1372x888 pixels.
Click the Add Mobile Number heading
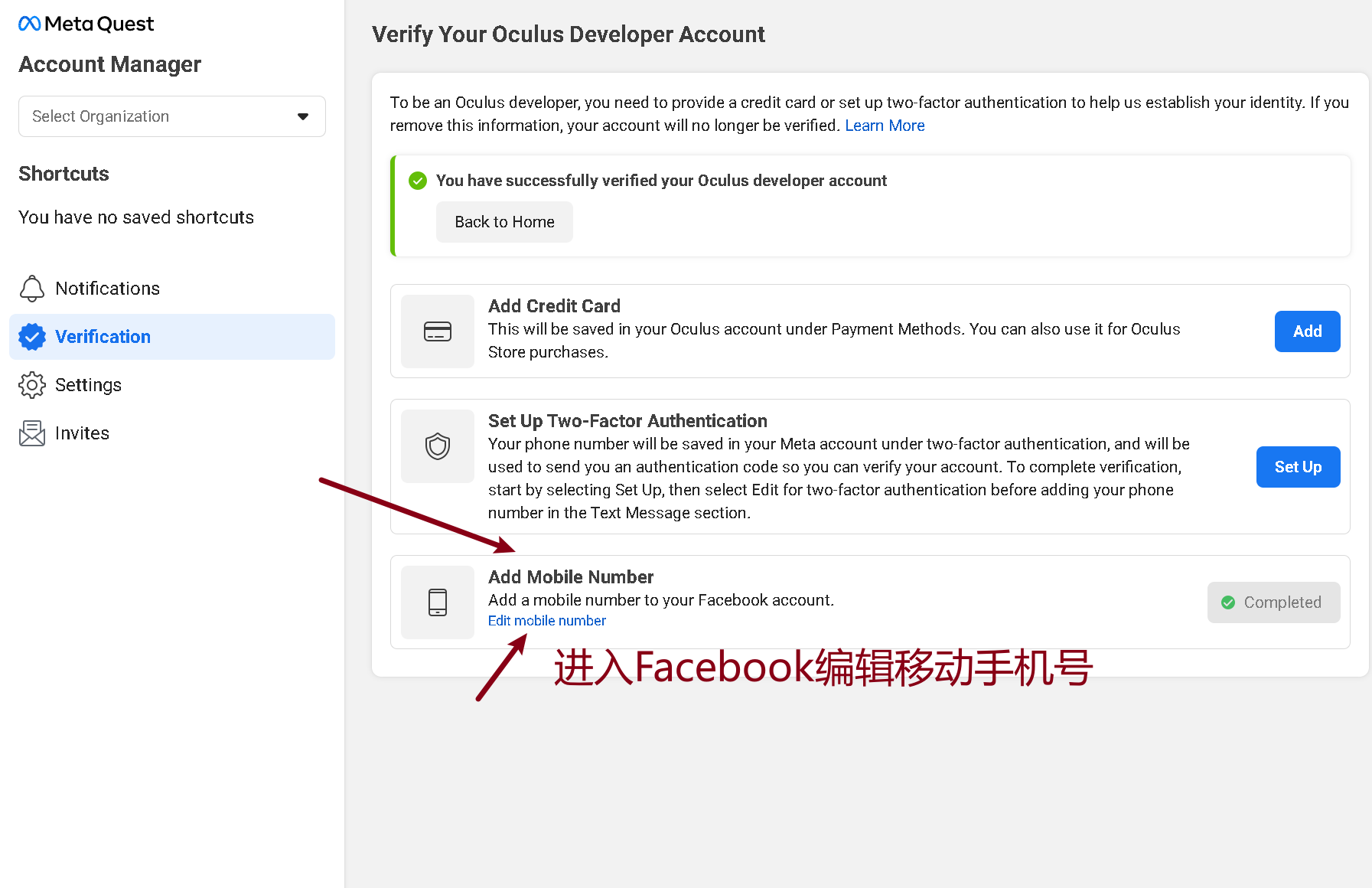click(571, 577)
